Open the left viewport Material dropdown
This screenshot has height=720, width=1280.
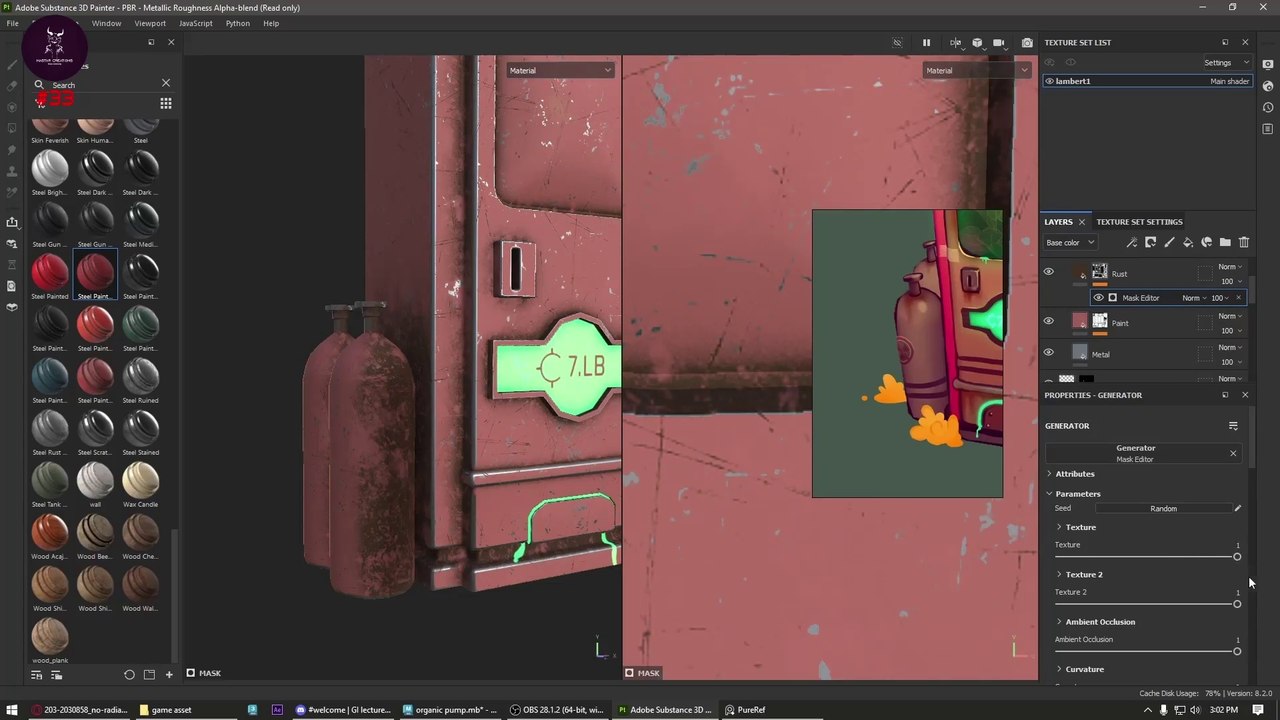tap(560, 70)
